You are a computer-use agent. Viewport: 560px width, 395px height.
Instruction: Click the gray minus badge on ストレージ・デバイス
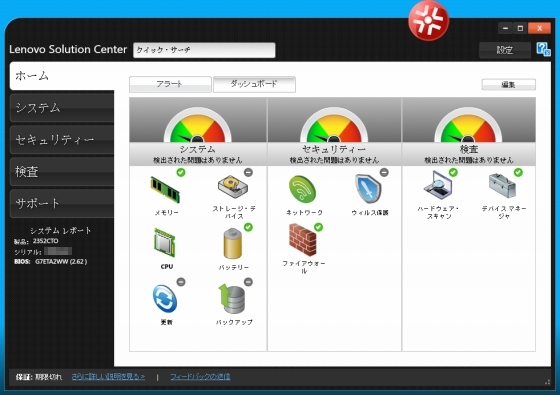click(x=248, y=172)
